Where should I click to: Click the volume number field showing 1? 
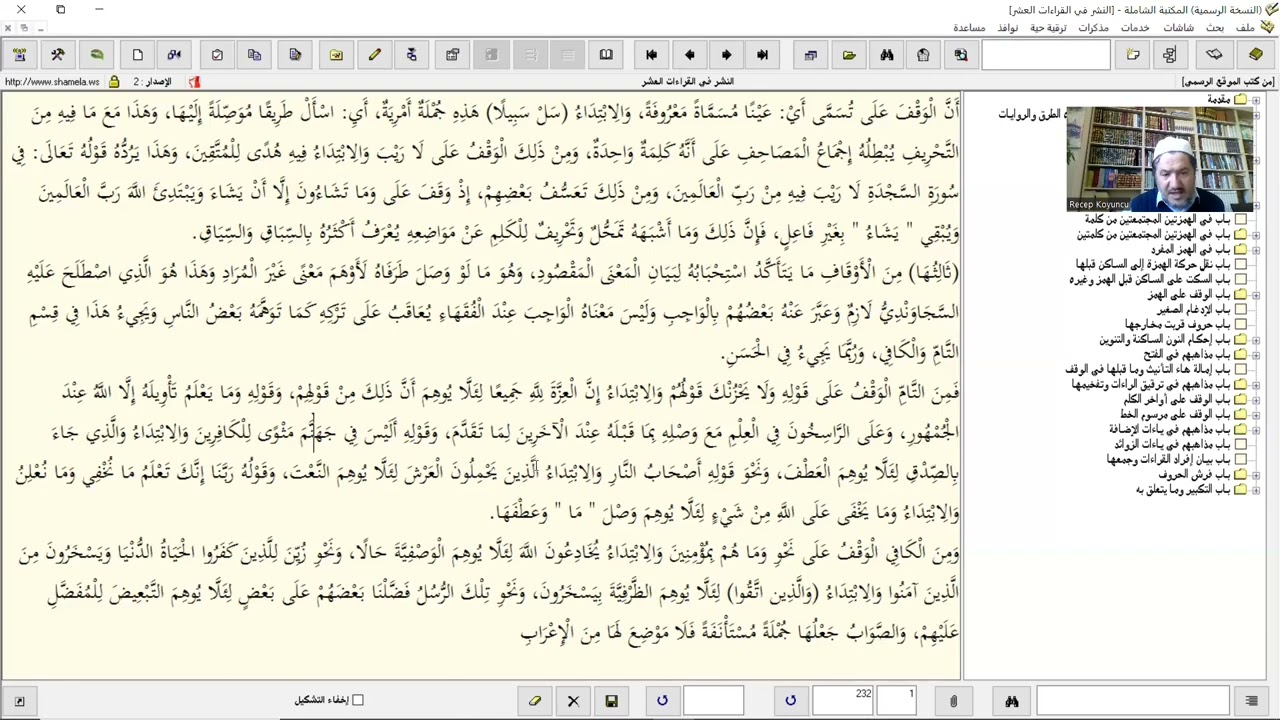coord(898,701)
